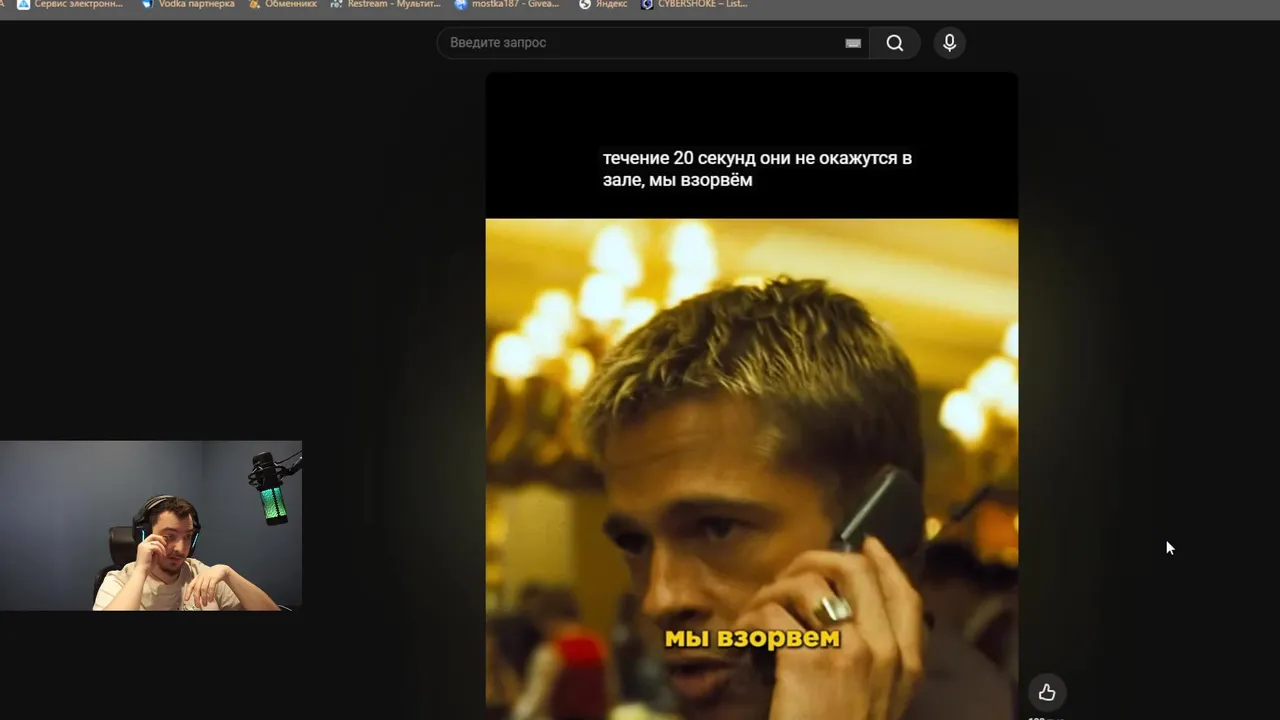Open the on-screen keyboard icon in search
The width and height of the screenshot is (1280, 720).
[x=853, y=43]
